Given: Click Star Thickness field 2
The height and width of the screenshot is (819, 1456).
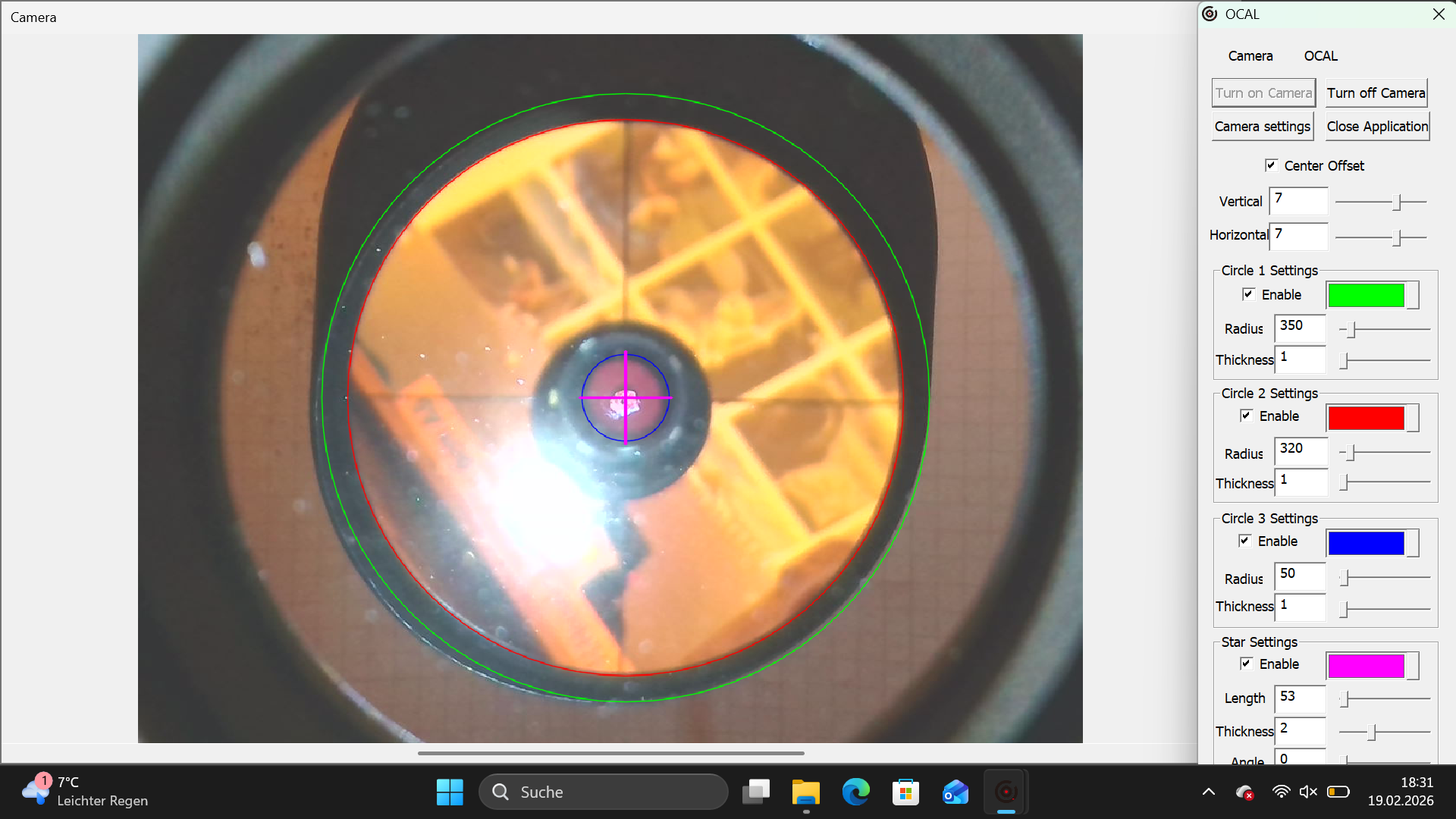Looking at the screenshot, I should click(x=1301, y=730).
